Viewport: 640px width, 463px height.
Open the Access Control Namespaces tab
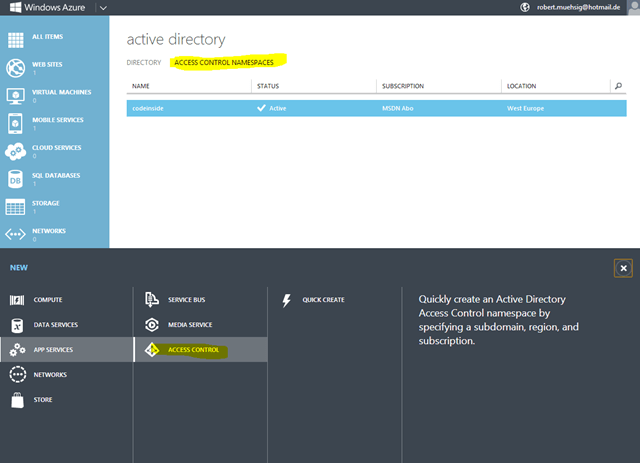click(x=224, y=62)
